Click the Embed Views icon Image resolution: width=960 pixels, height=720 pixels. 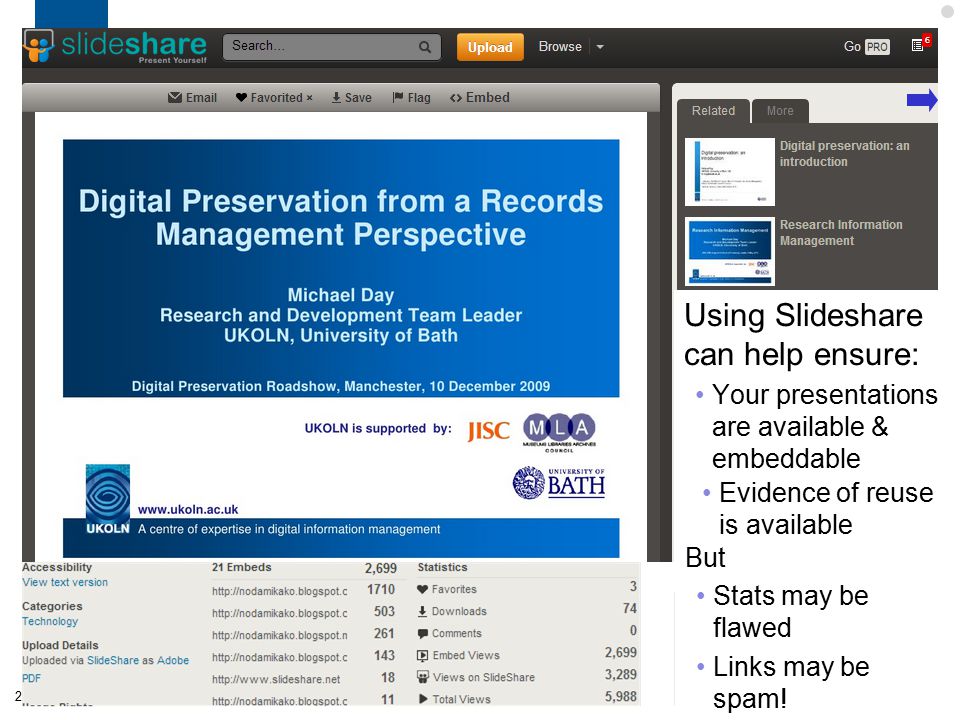pyautogui.click(x=422, y=656)
